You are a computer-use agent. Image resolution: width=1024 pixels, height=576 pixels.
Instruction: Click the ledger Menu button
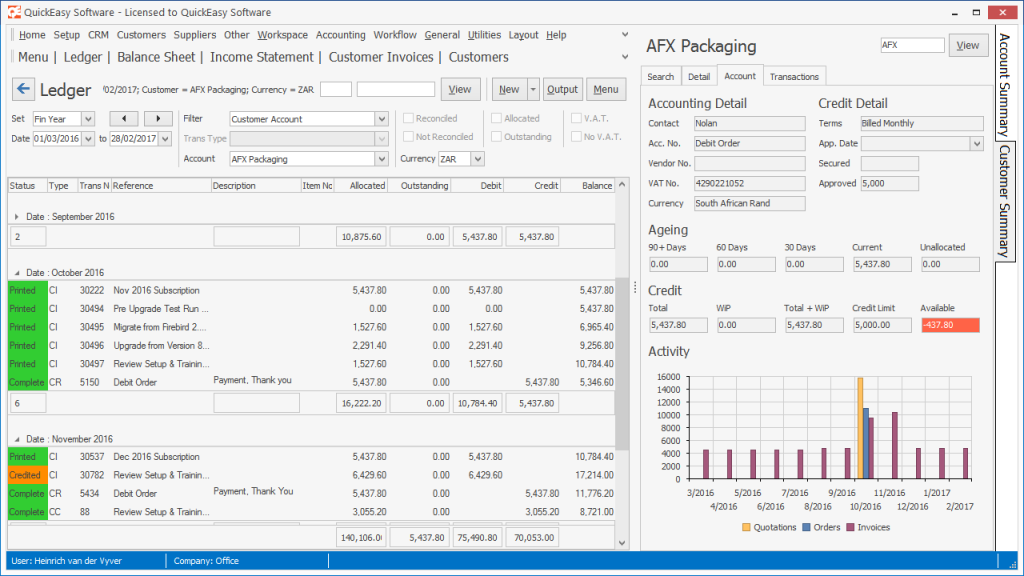click(605, 89)
